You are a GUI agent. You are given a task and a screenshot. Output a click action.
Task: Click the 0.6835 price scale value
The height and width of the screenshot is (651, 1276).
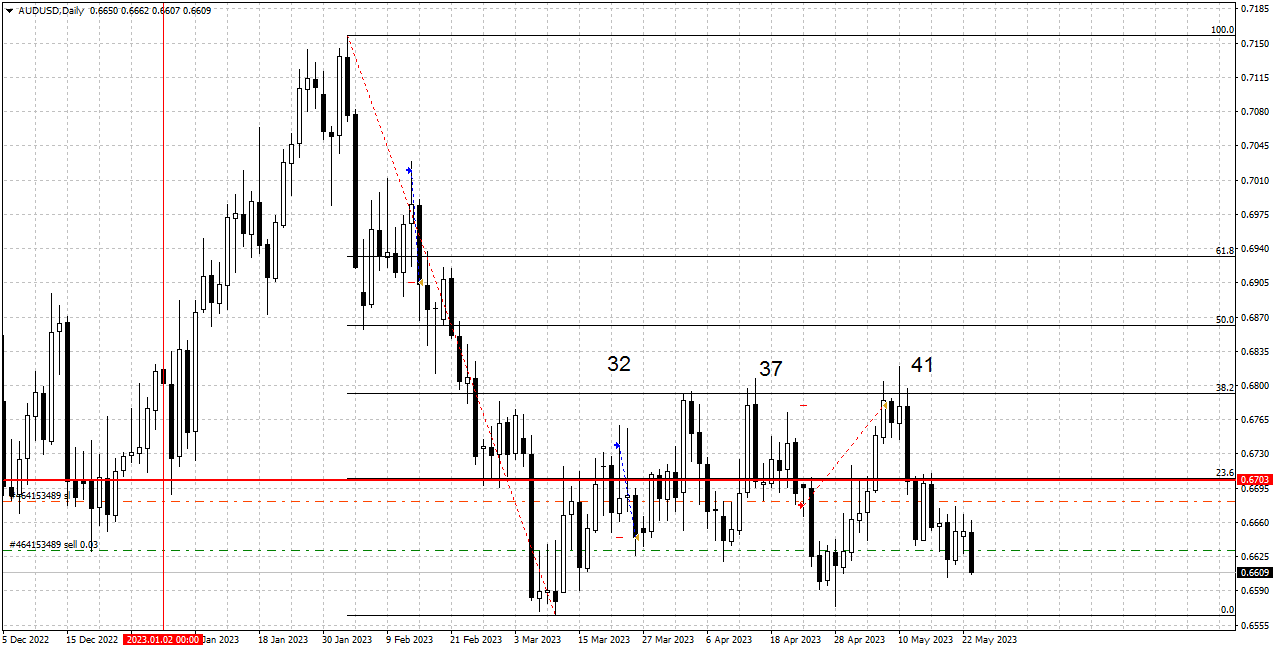[x=1255, y=352]
